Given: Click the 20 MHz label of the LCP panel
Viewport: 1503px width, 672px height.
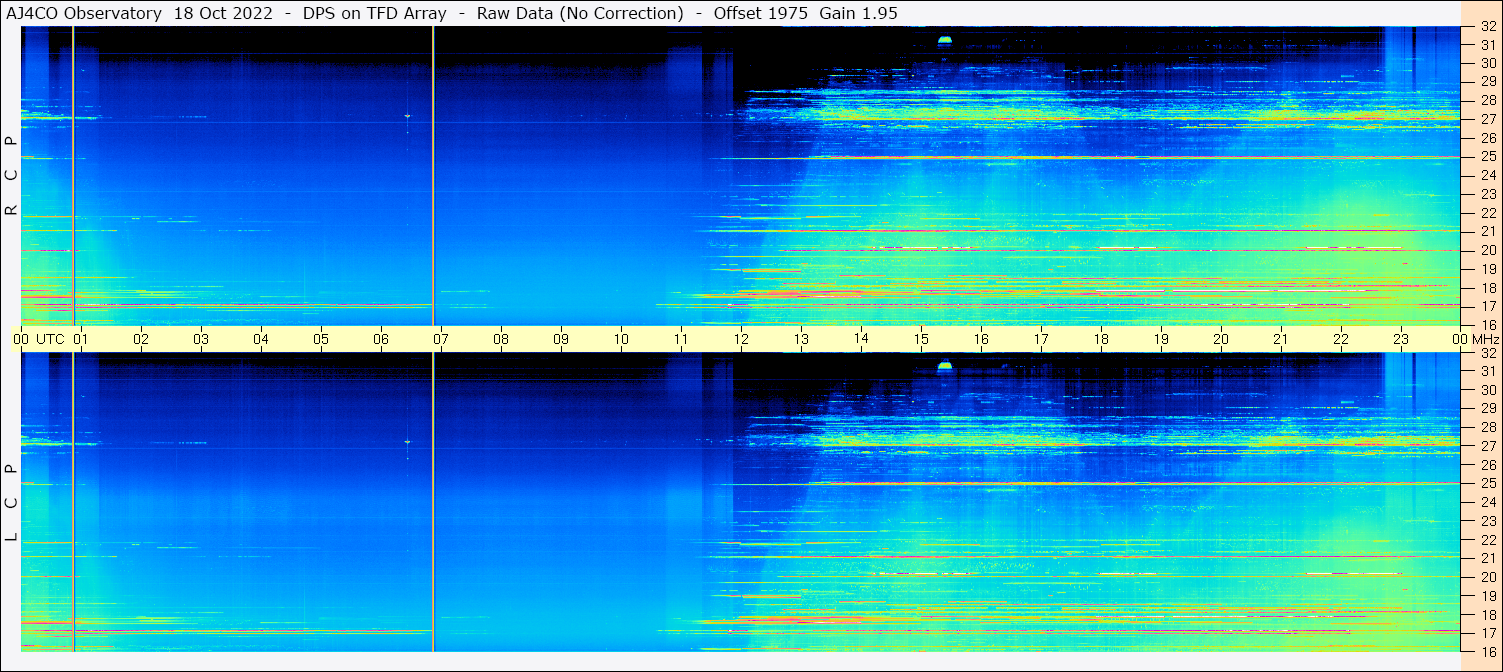Looking at the screenshot, I should [1487, 577].
